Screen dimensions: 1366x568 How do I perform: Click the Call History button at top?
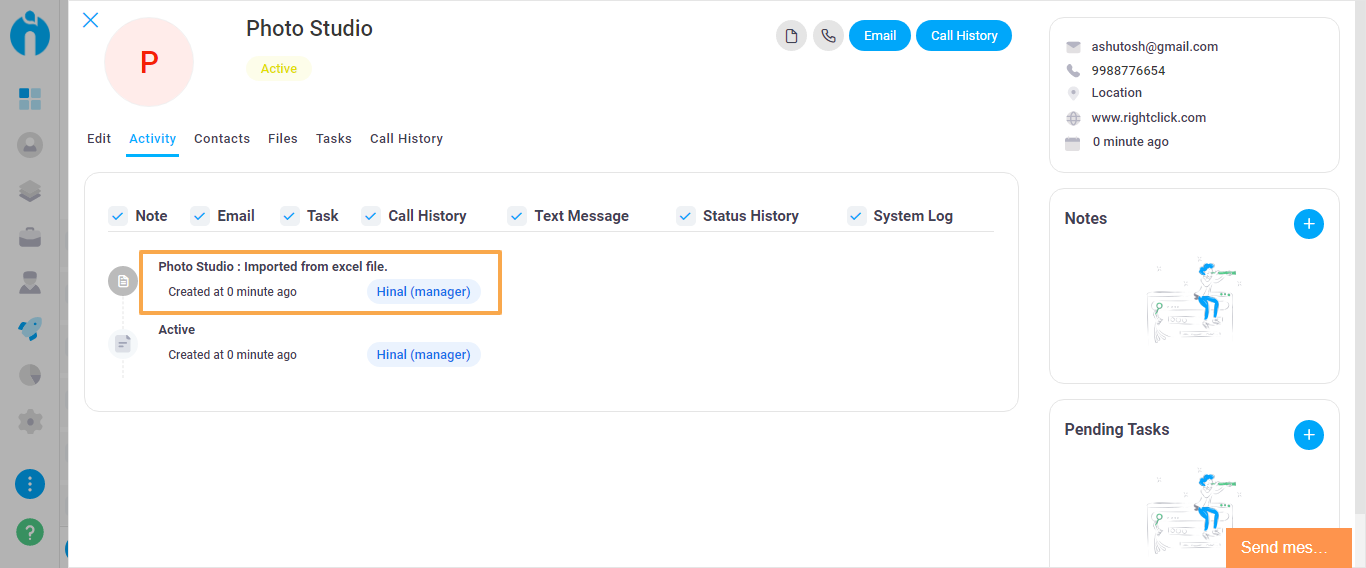coord(964,36)
